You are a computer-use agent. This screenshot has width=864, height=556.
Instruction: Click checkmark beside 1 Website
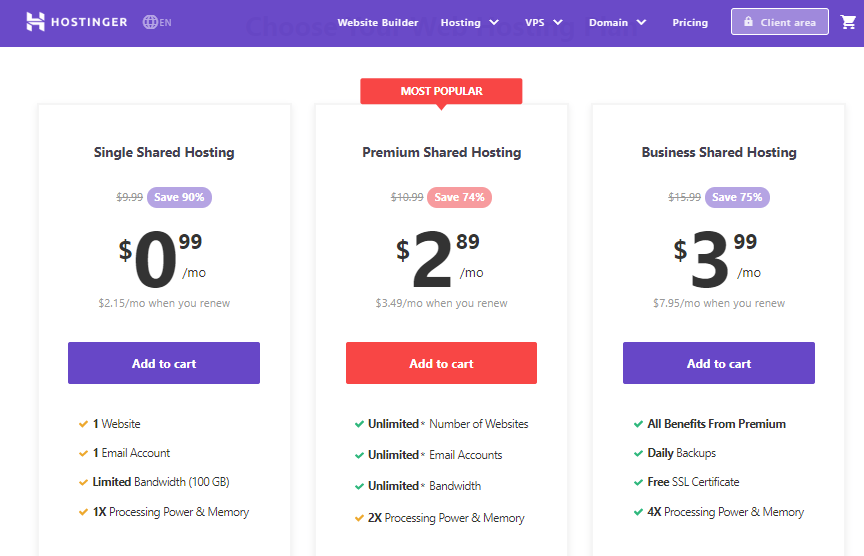pos(83,424)
